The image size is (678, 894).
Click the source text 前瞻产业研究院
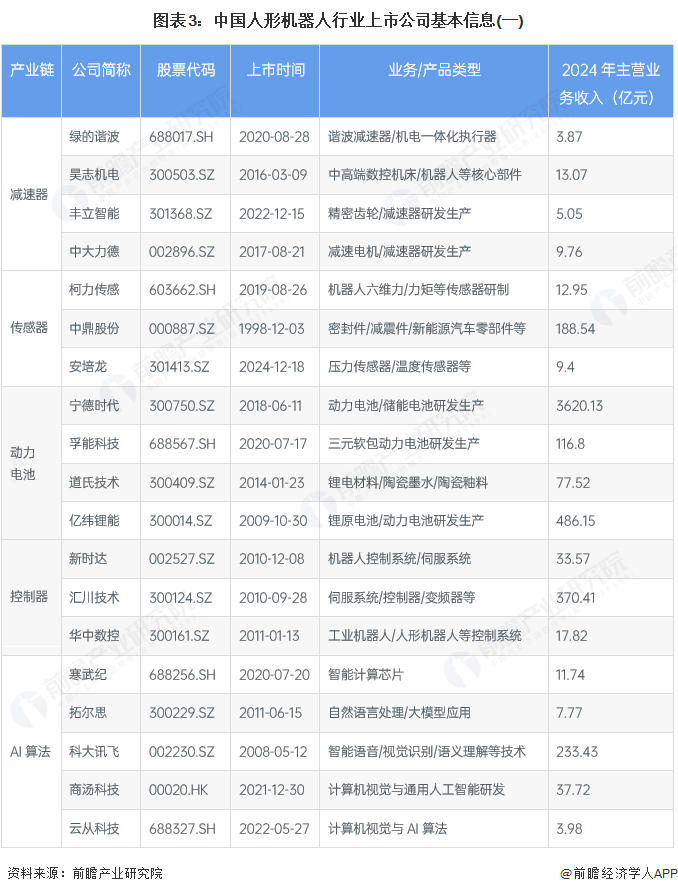coord(117,873)
